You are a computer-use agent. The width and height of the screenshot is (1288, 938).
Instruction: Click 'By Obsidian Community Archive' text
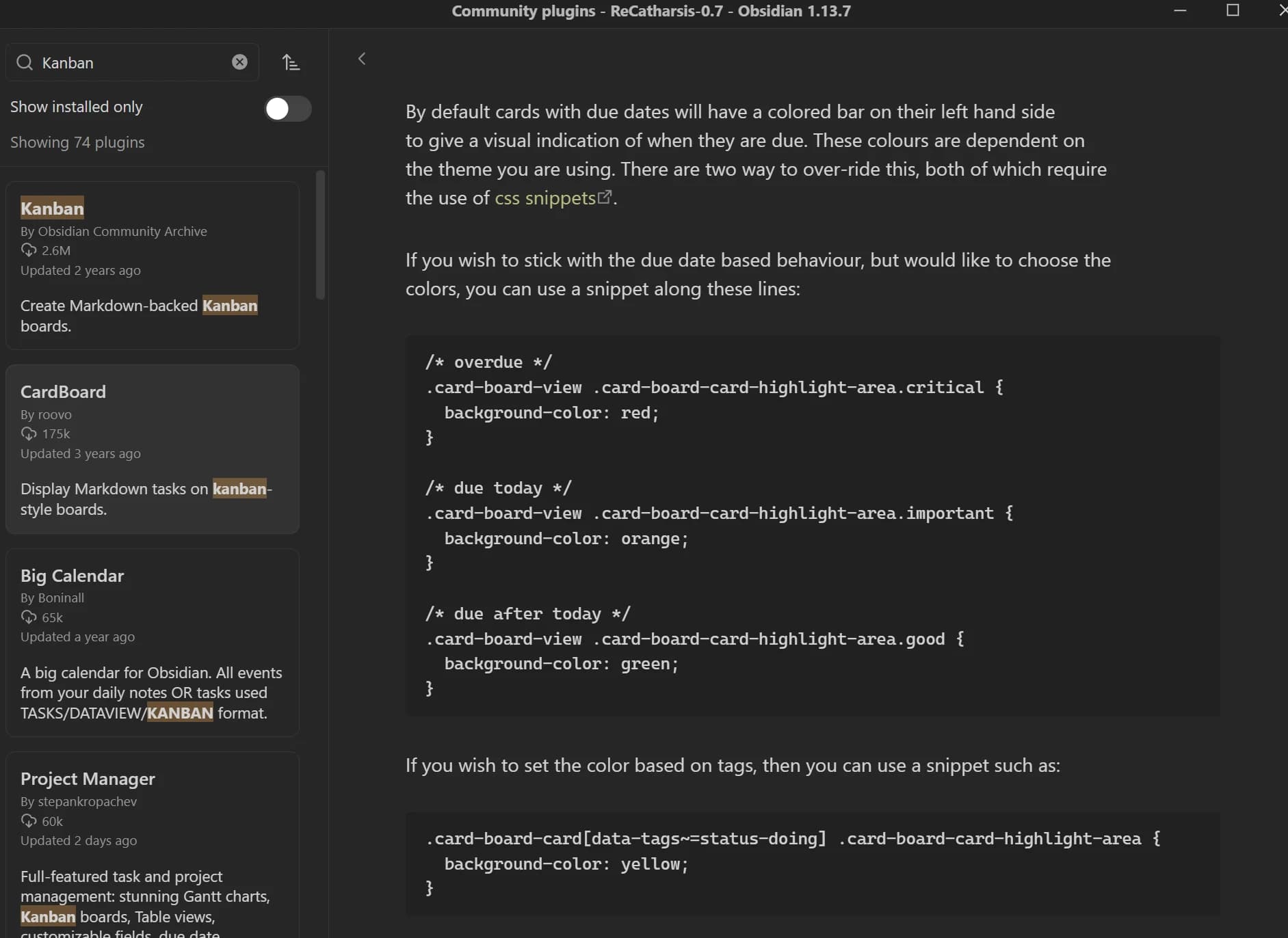coord(114,231)
